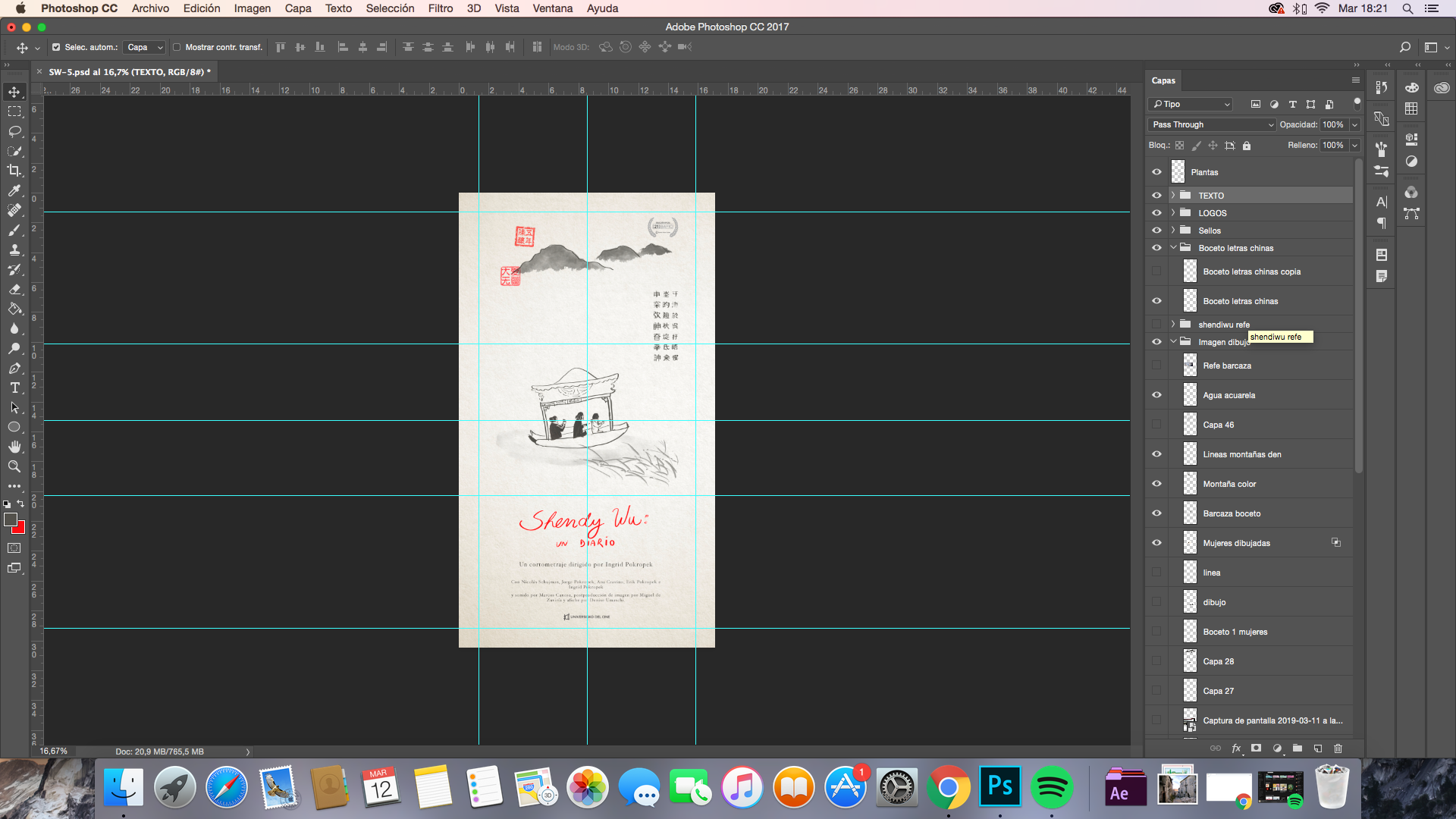The width and height of the screenshot is (1456, 819).
Task: Add layer mask from Layers panel footer
Action: 1257,748
